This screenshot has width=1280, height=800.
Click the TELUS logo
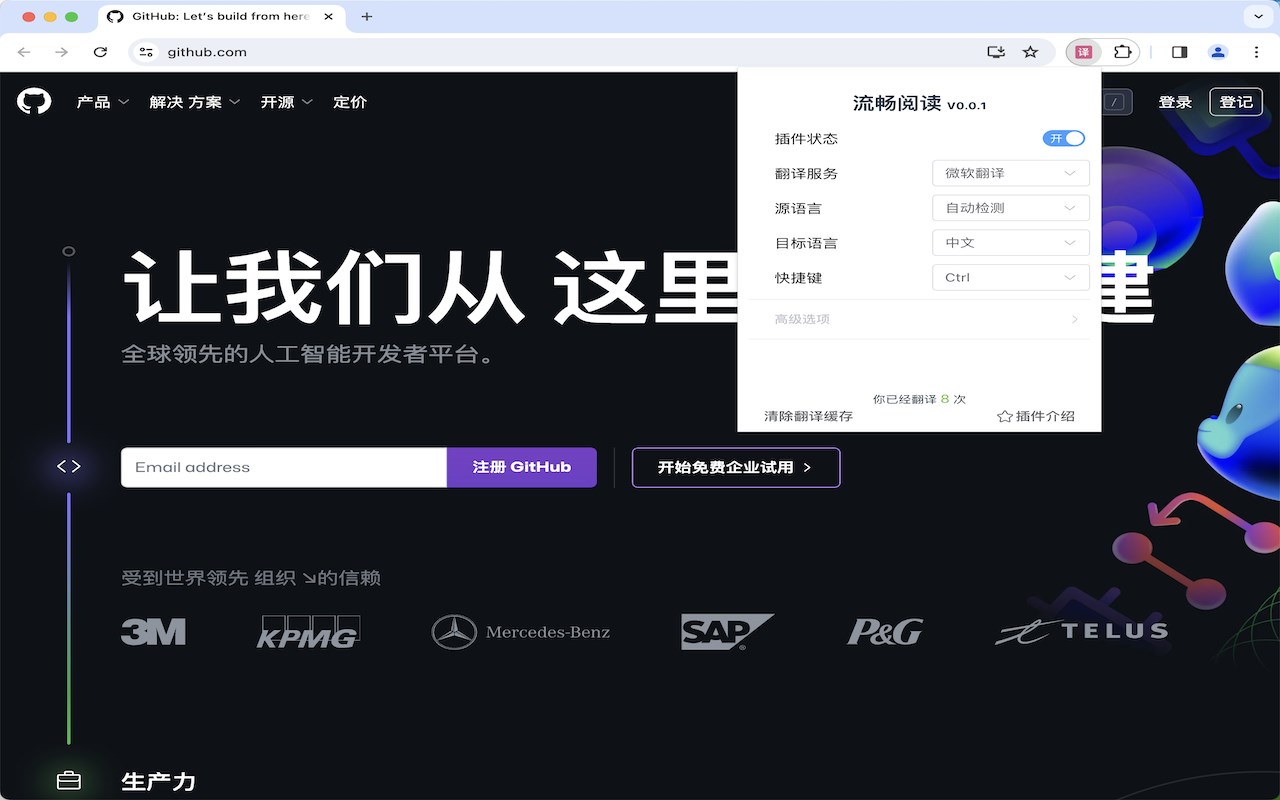click(1082, 631)
